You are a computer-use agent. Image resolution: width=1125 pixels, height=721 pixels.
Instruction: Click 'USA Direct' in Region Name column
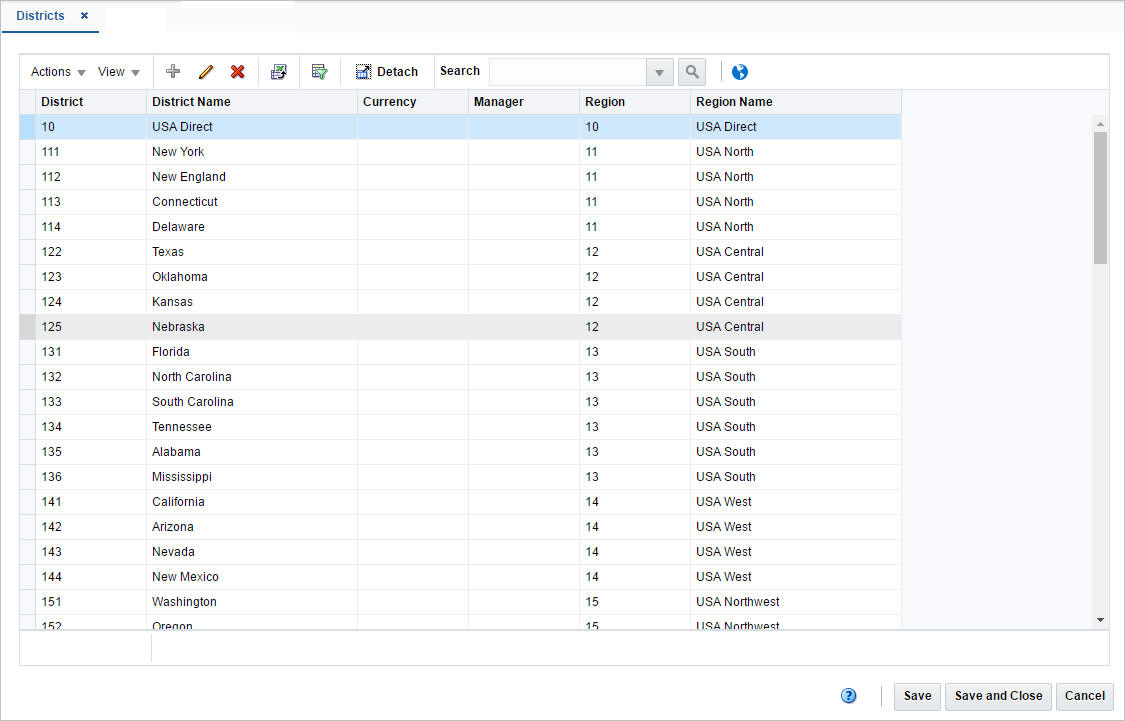[796, 127]
